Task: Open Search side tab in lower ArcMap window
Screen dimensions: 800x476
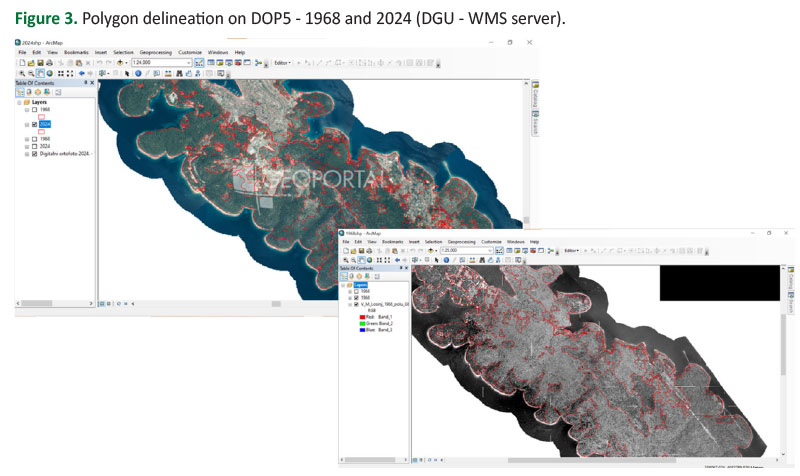Action: (x=789, y=304)
